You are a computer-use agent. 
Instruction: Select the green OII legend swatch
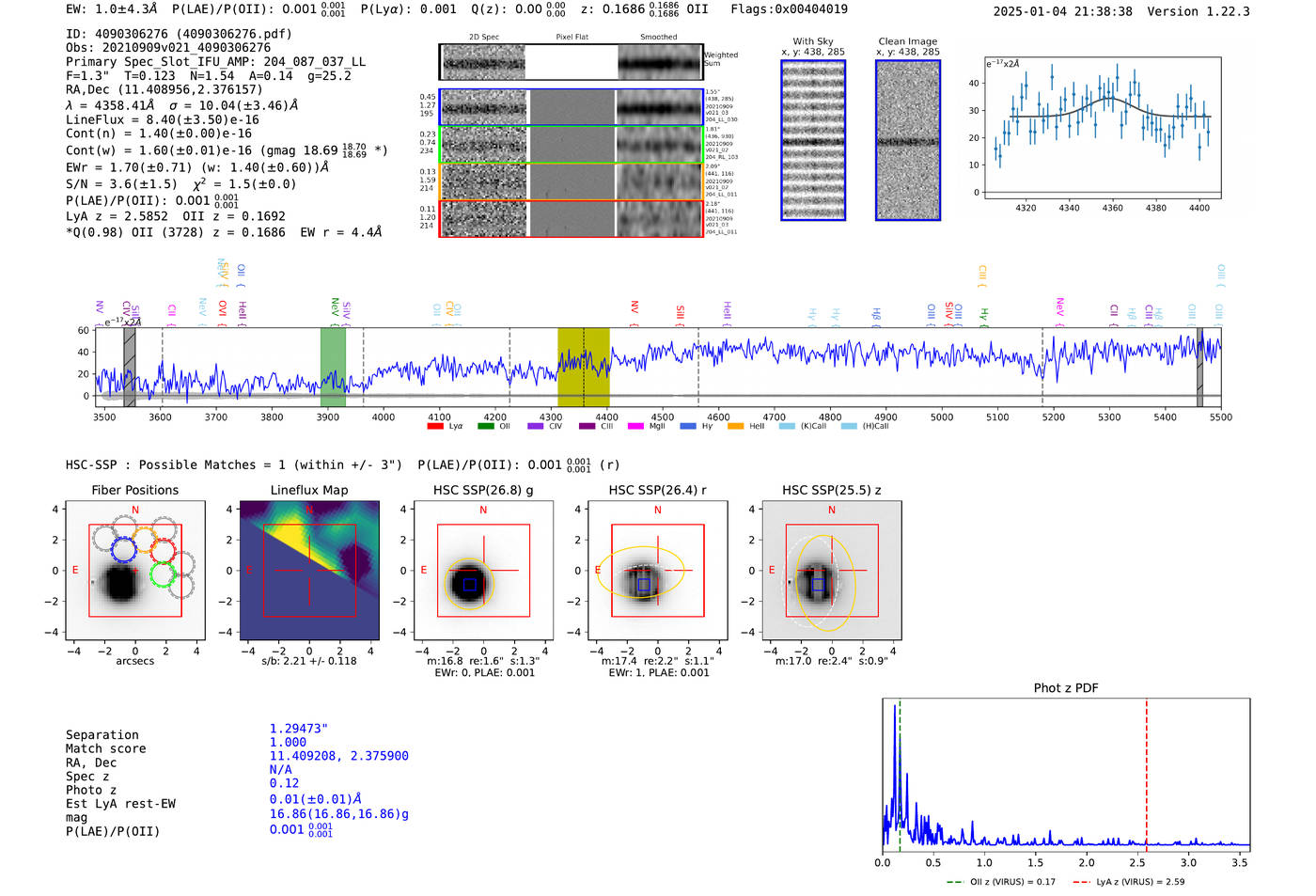(485, 427)
